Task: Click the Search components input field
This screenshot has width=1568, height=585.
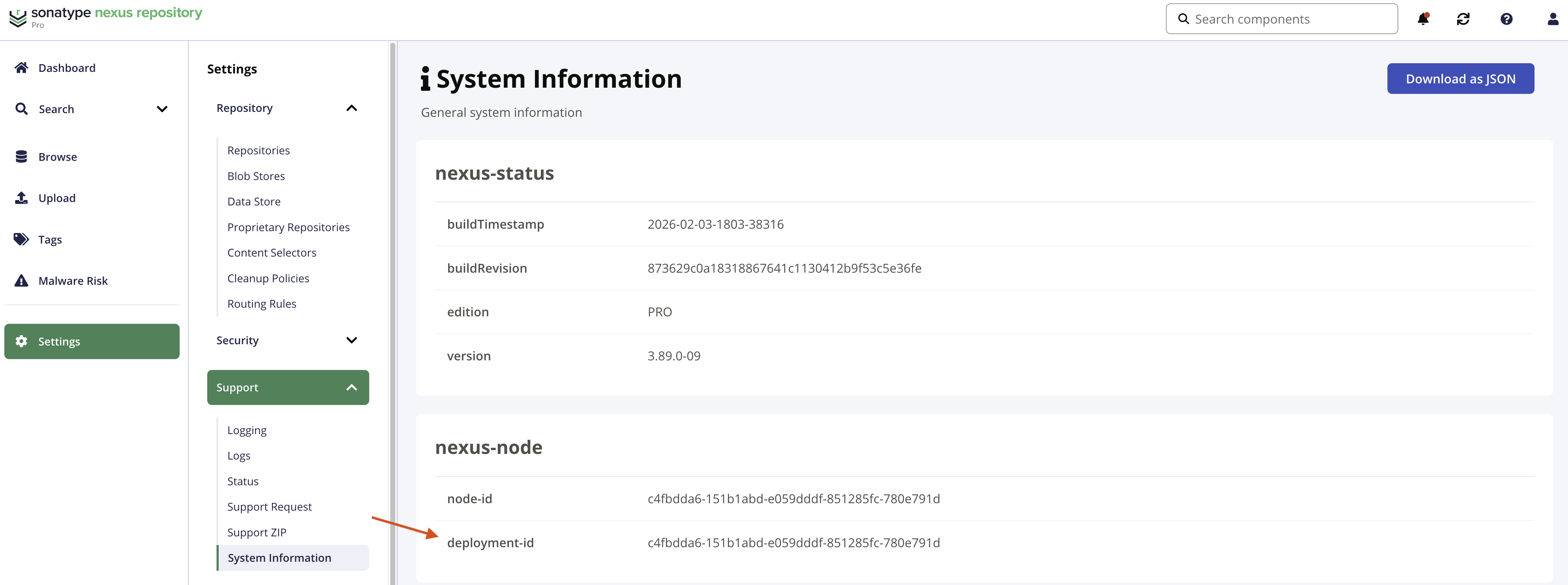Action: pyautogui.click(x=1281, y=19)
